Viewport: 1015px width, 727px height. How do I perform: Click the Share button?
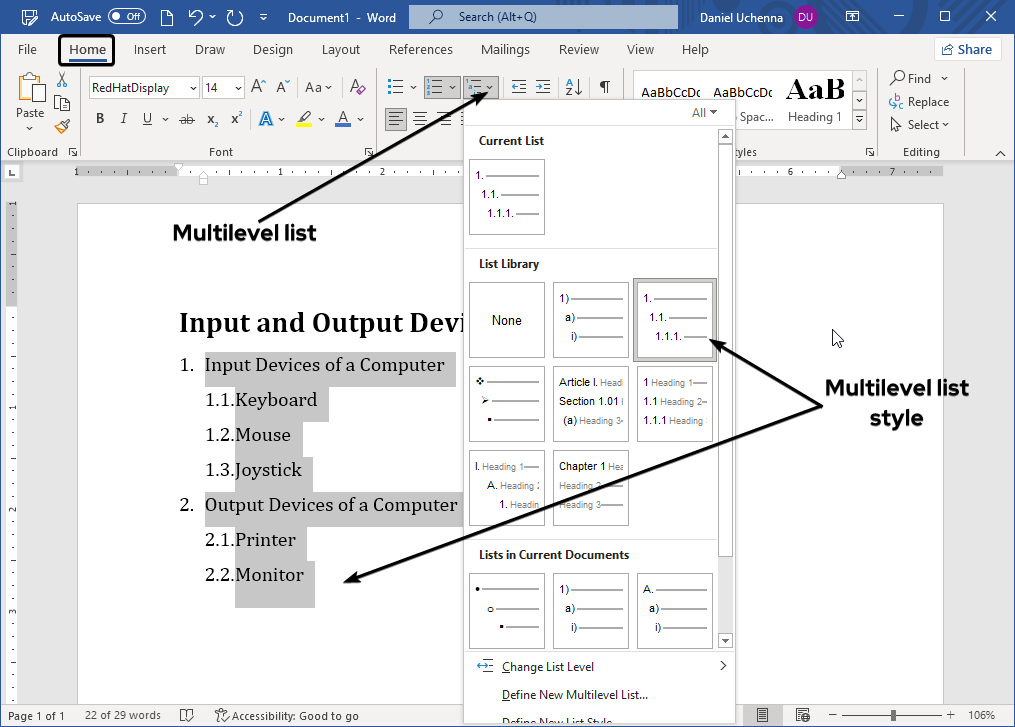point(966,49)
